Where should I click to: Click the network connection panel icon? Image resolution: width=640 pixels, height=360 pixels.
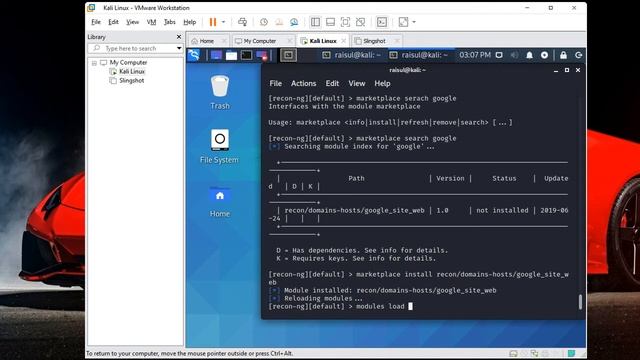499,55
